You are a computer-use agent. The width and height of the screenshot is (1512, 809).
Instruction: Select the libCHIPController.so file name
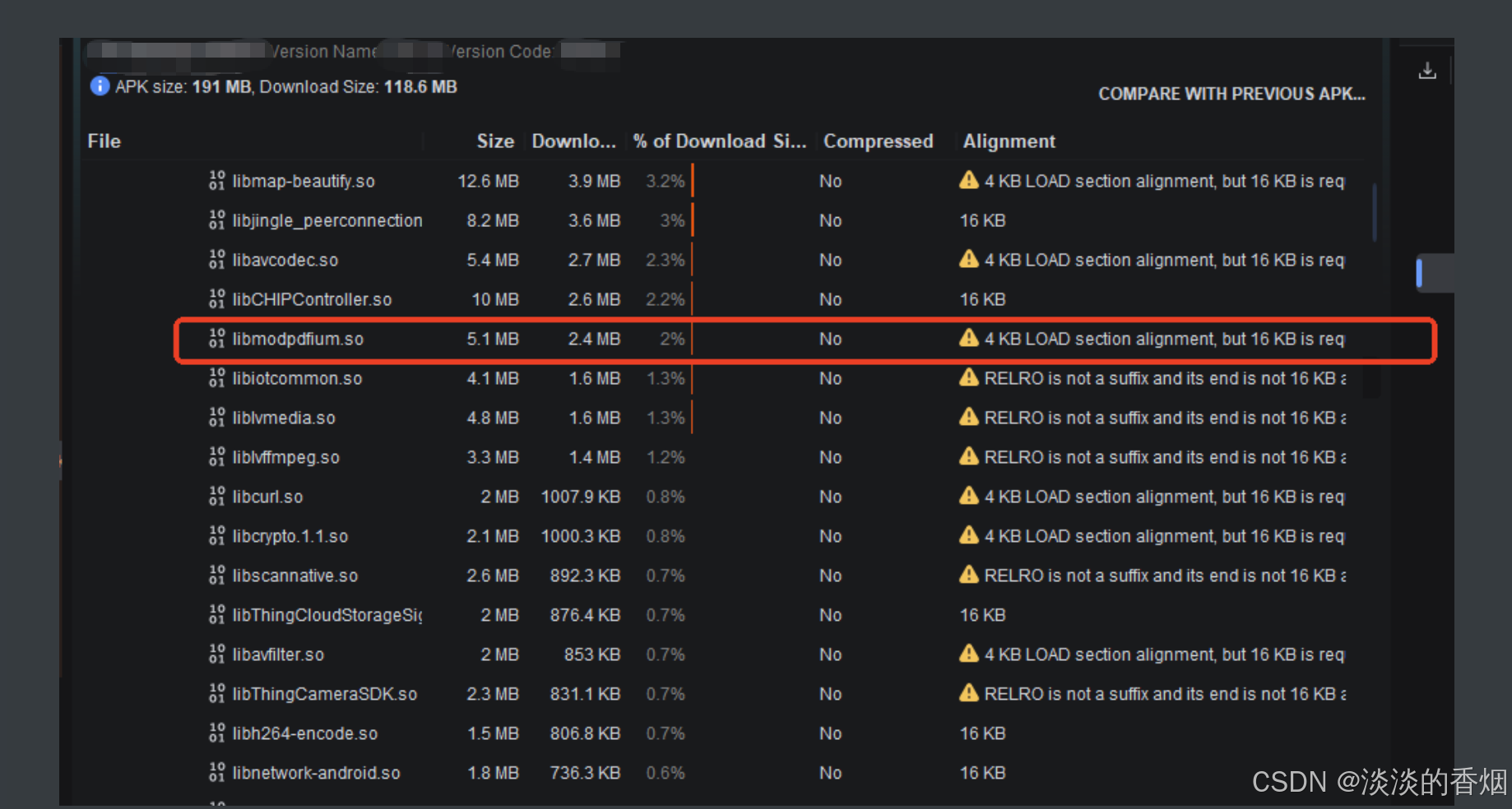(312, 299)
